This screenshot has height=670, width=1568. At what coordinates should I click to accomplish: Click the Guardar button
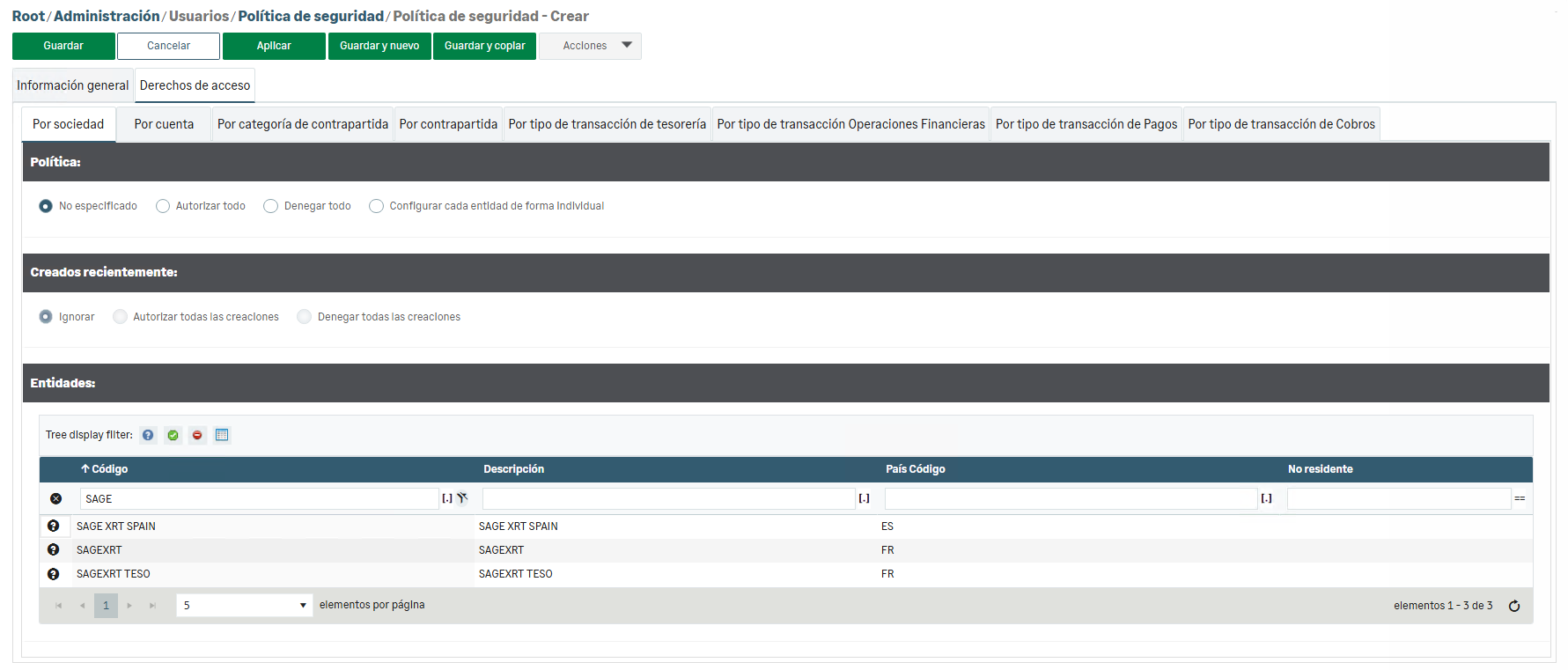tap(63, 46)
